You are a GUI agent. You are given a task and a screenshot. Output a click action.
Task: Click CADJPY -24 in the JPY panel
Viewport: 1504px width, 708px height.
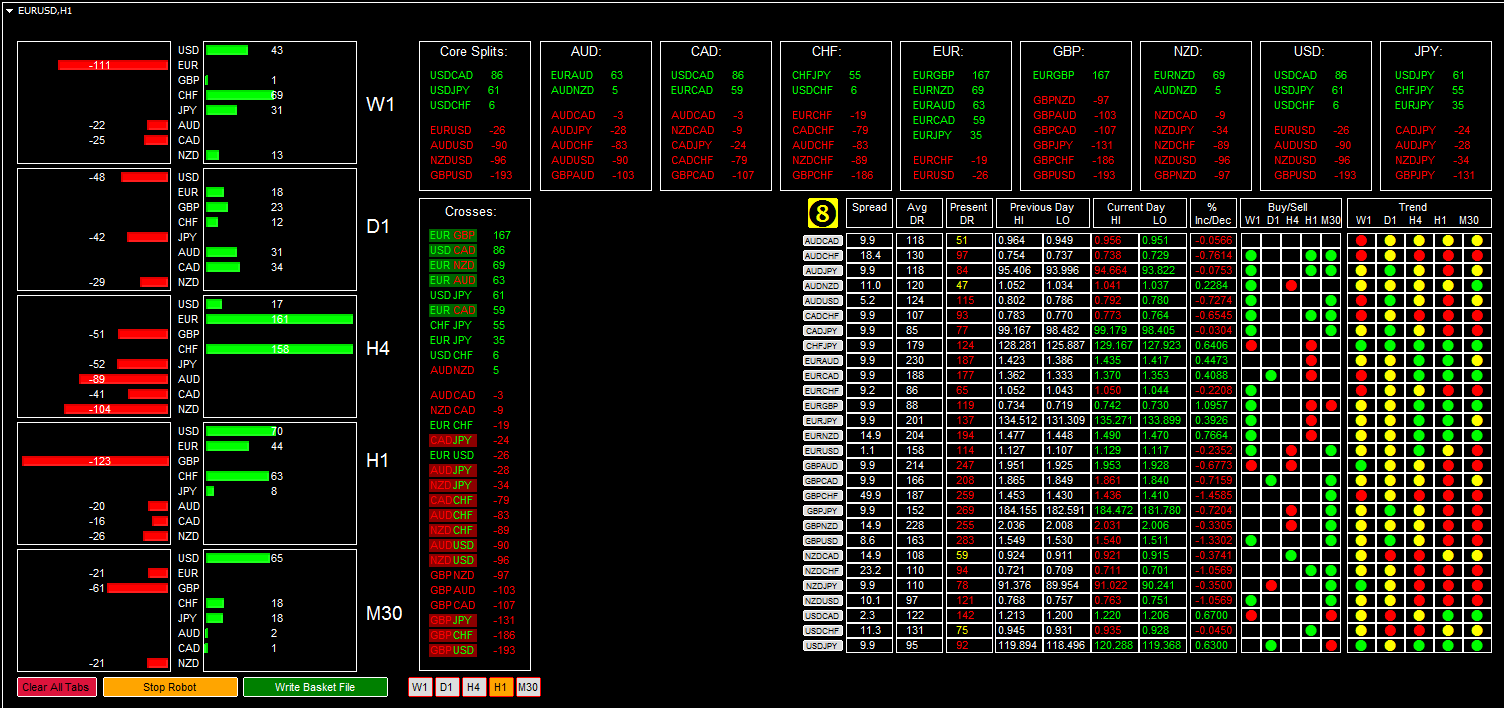point(1433,130)
